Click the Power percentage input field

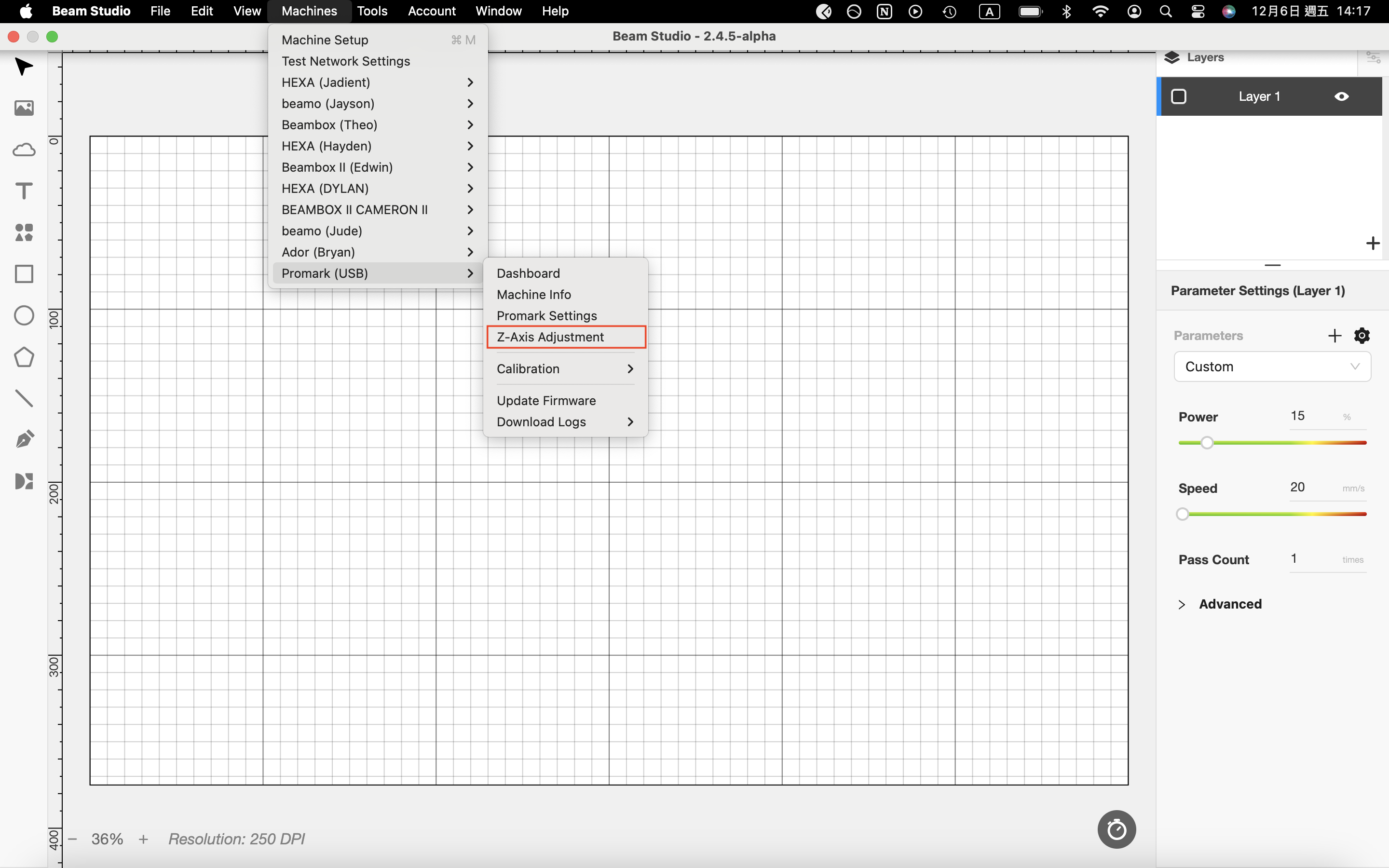click(1327, 416)
